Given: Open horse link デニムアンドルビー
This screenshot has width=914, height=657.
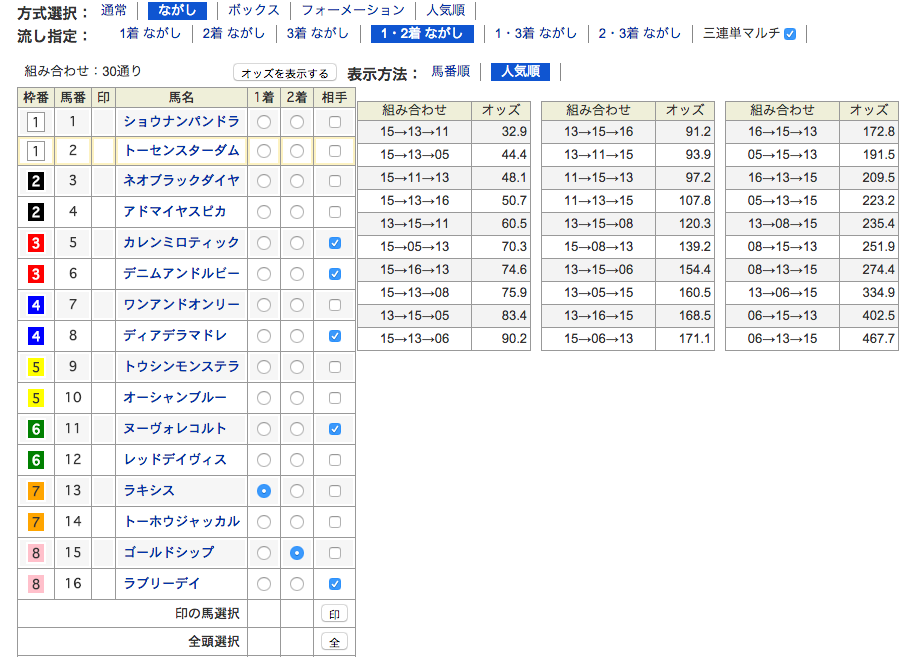Looking at the screenshot, I should [181, 273].
